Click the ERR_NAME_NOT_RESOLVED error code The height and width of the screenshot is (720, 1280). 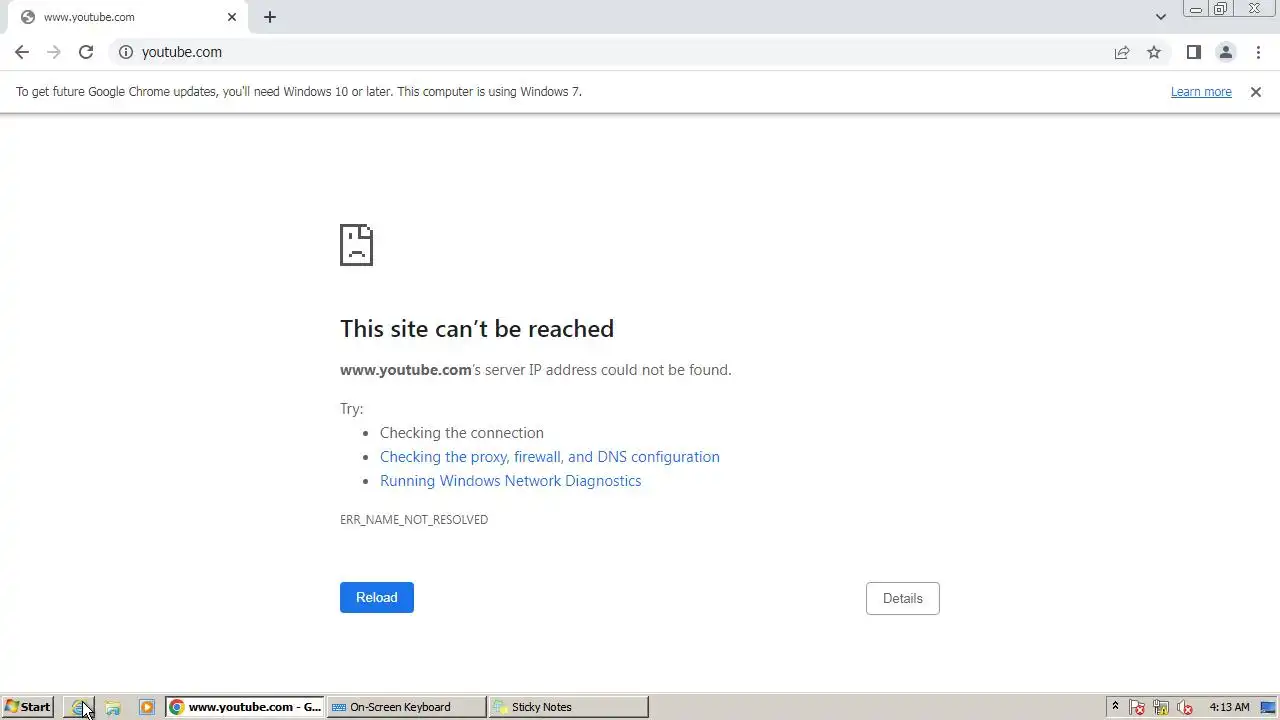414,520
